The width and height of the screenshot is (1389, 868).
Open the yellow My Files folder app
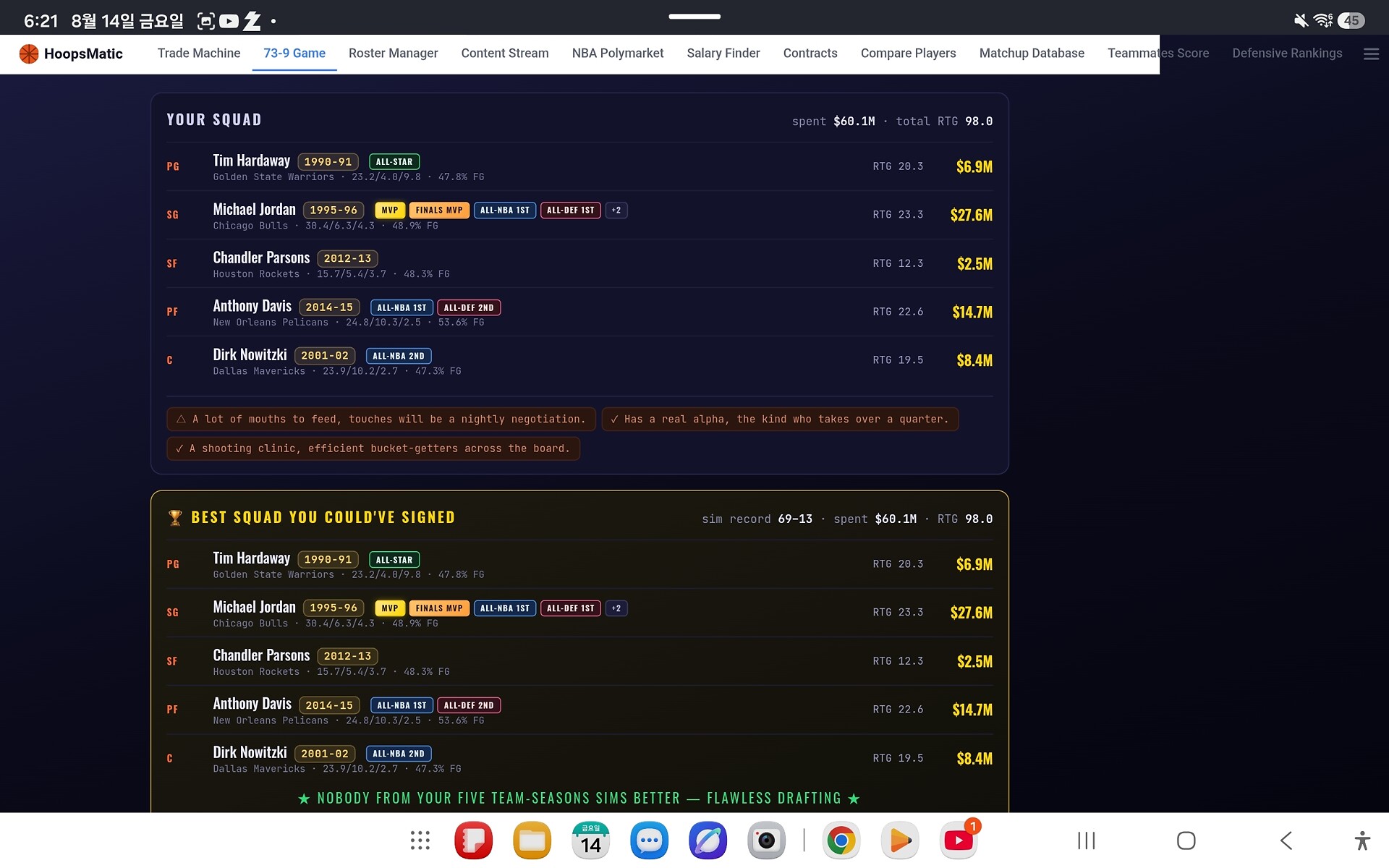coord(532,841)
